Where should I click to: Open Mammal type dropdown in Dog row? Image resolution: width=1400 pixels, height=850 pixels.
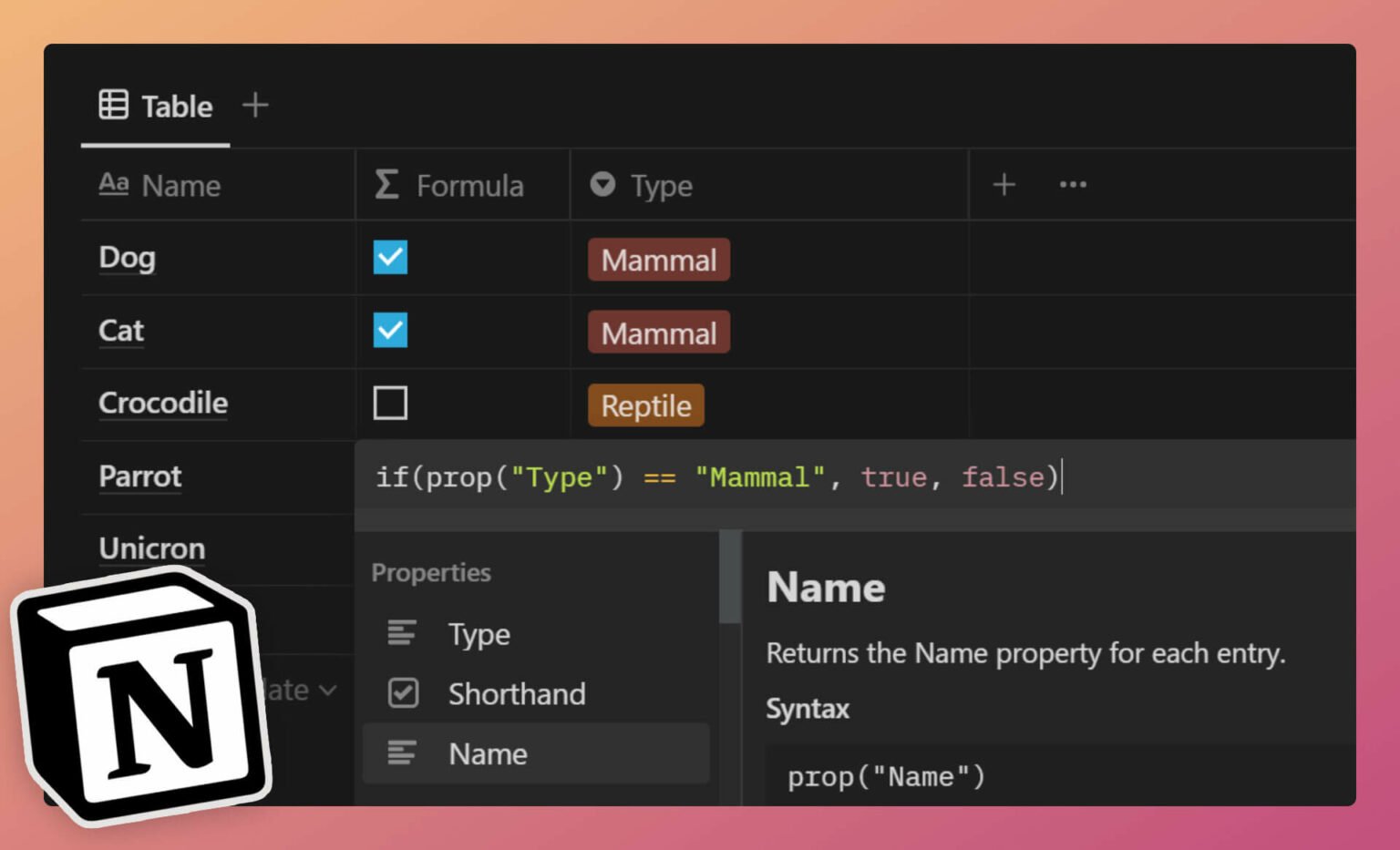(658, 261)
